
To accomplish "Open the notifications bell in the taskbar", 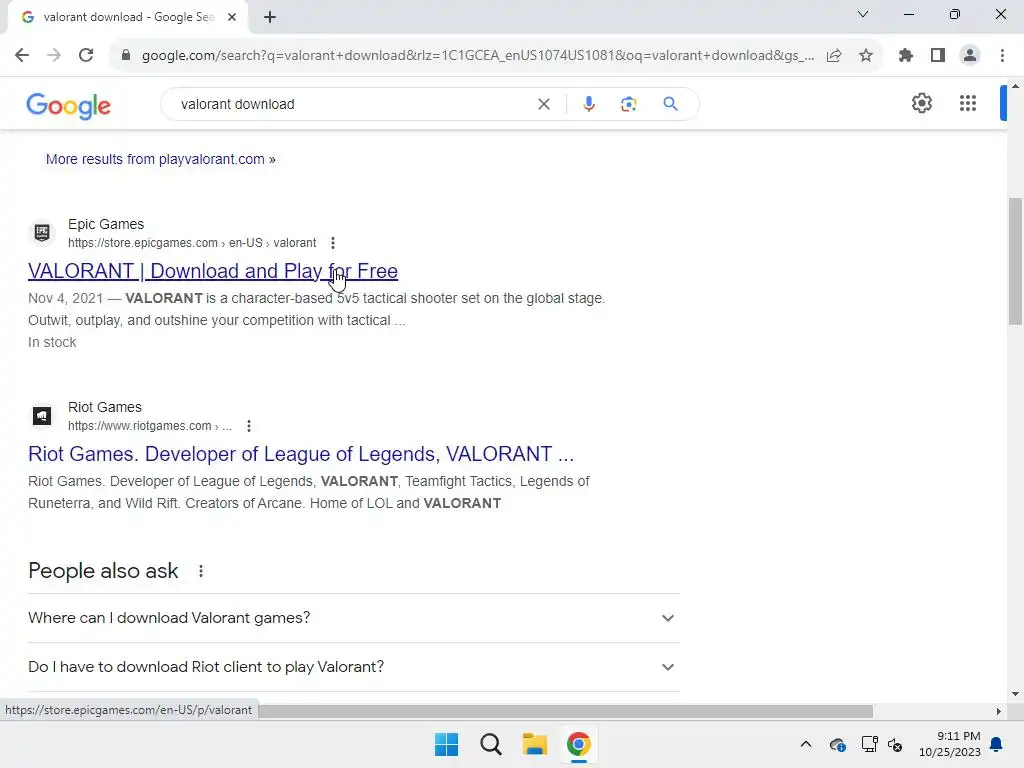I will tap(997, 744).
